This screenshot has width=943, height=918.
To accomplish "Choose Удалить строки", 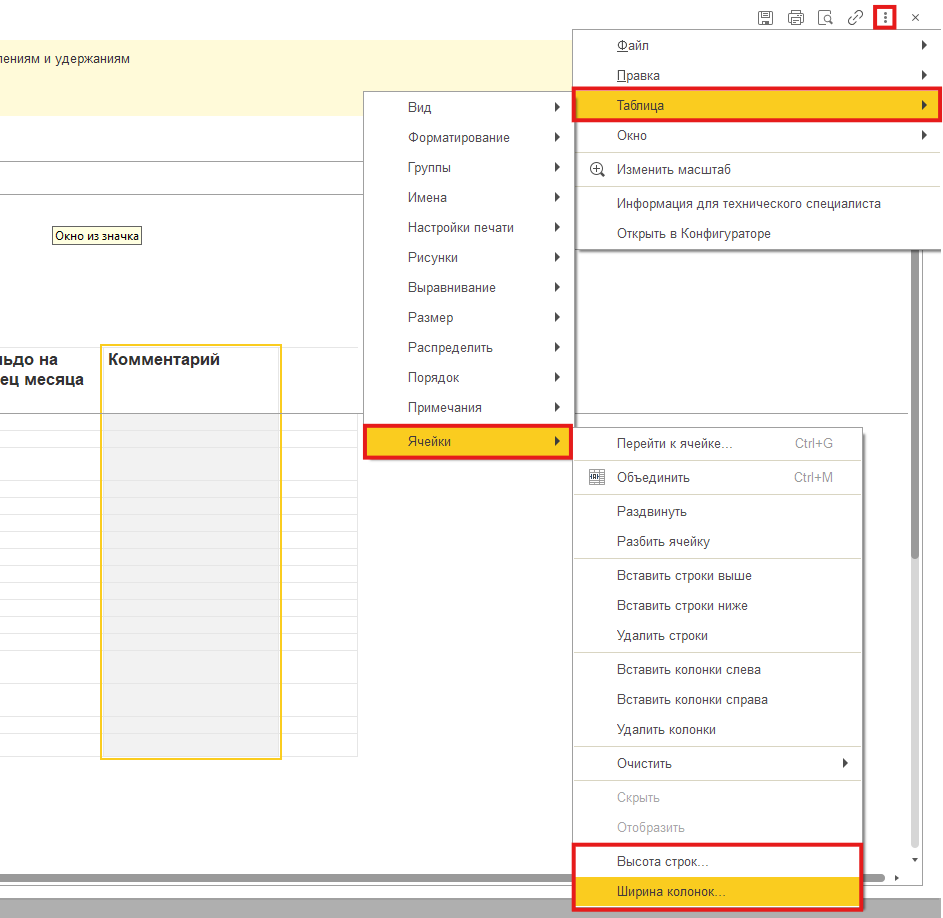I will click(x=717, y=635).
